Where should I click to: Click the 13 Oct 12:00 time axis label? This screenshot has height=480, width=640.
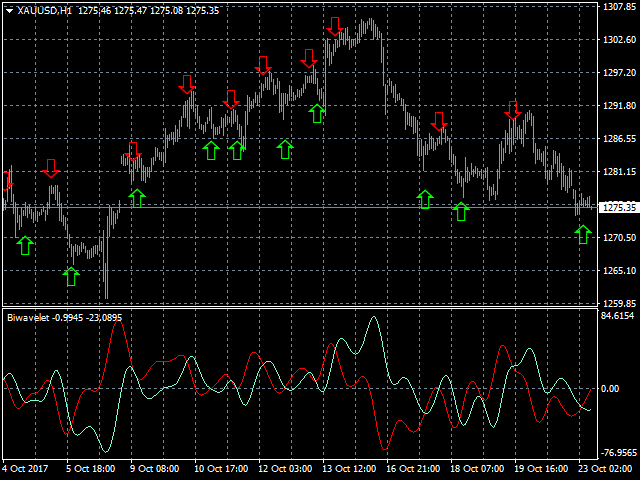(x=349, y=469)
